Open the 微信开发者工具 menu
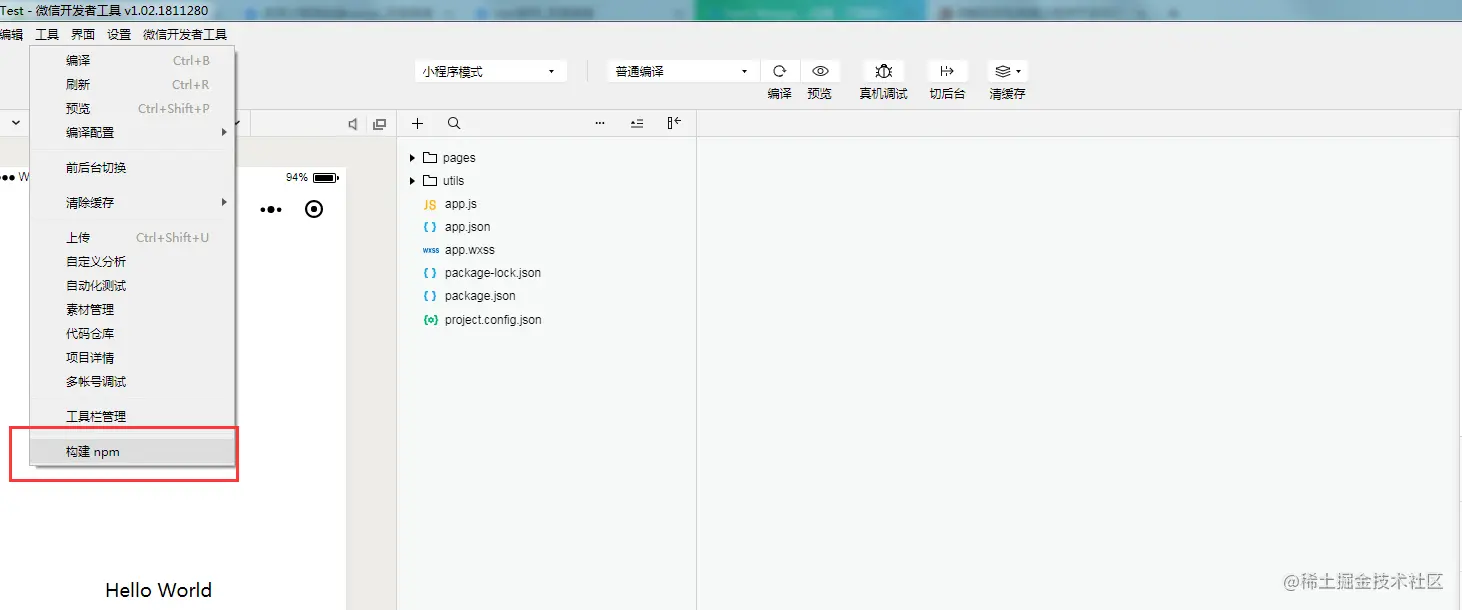Screen dimensions: 1462x610 coord(185,34)
